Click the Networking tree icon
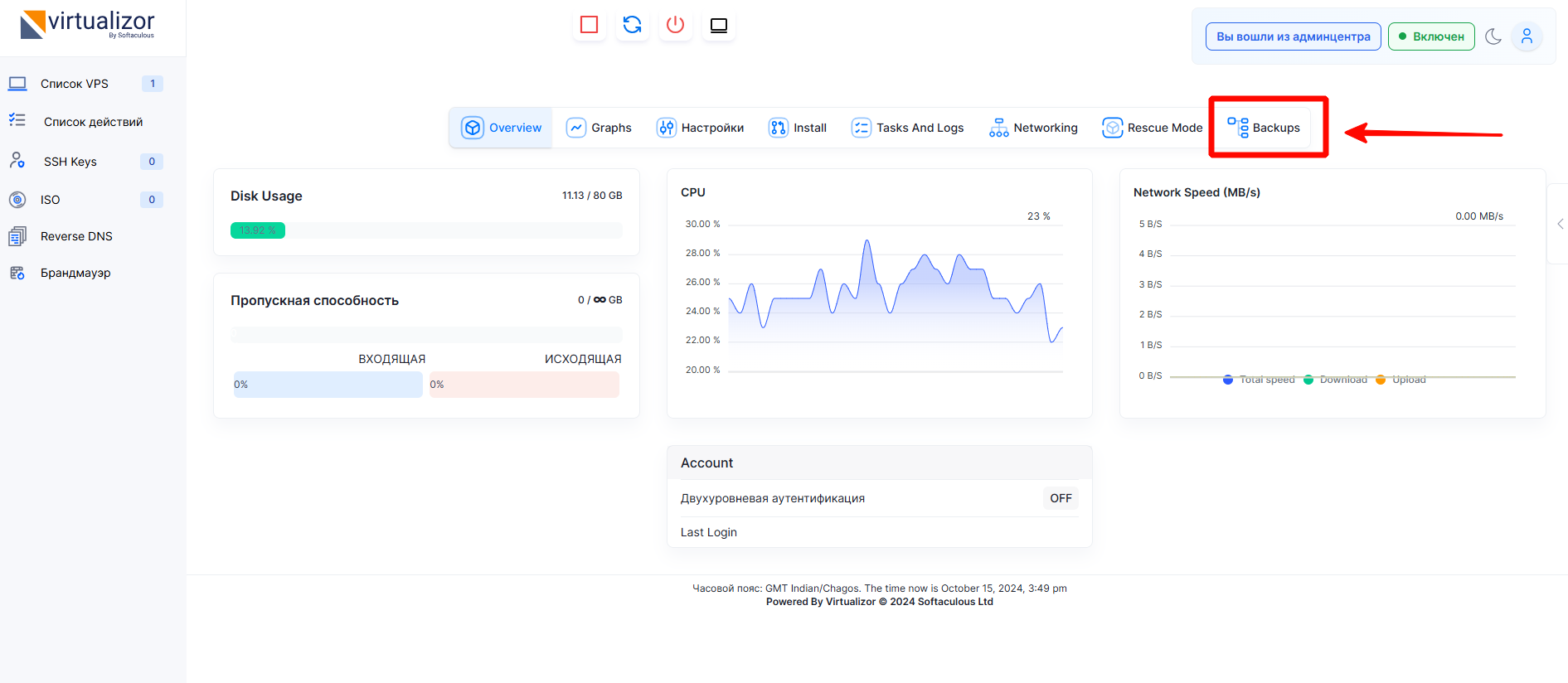This screenshot has height=683, width=1568. [999, 128]
